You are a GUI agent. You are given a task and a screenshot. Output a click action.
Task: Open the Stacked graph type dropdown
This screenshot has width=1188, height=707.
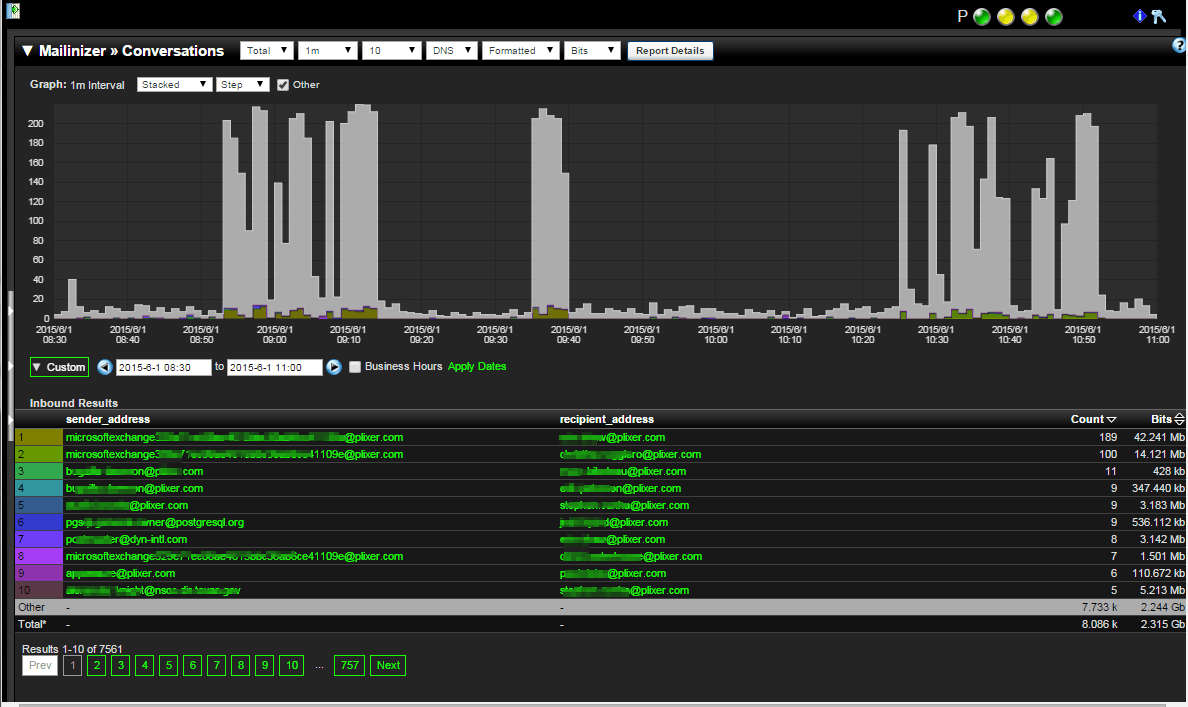(174, 85)
